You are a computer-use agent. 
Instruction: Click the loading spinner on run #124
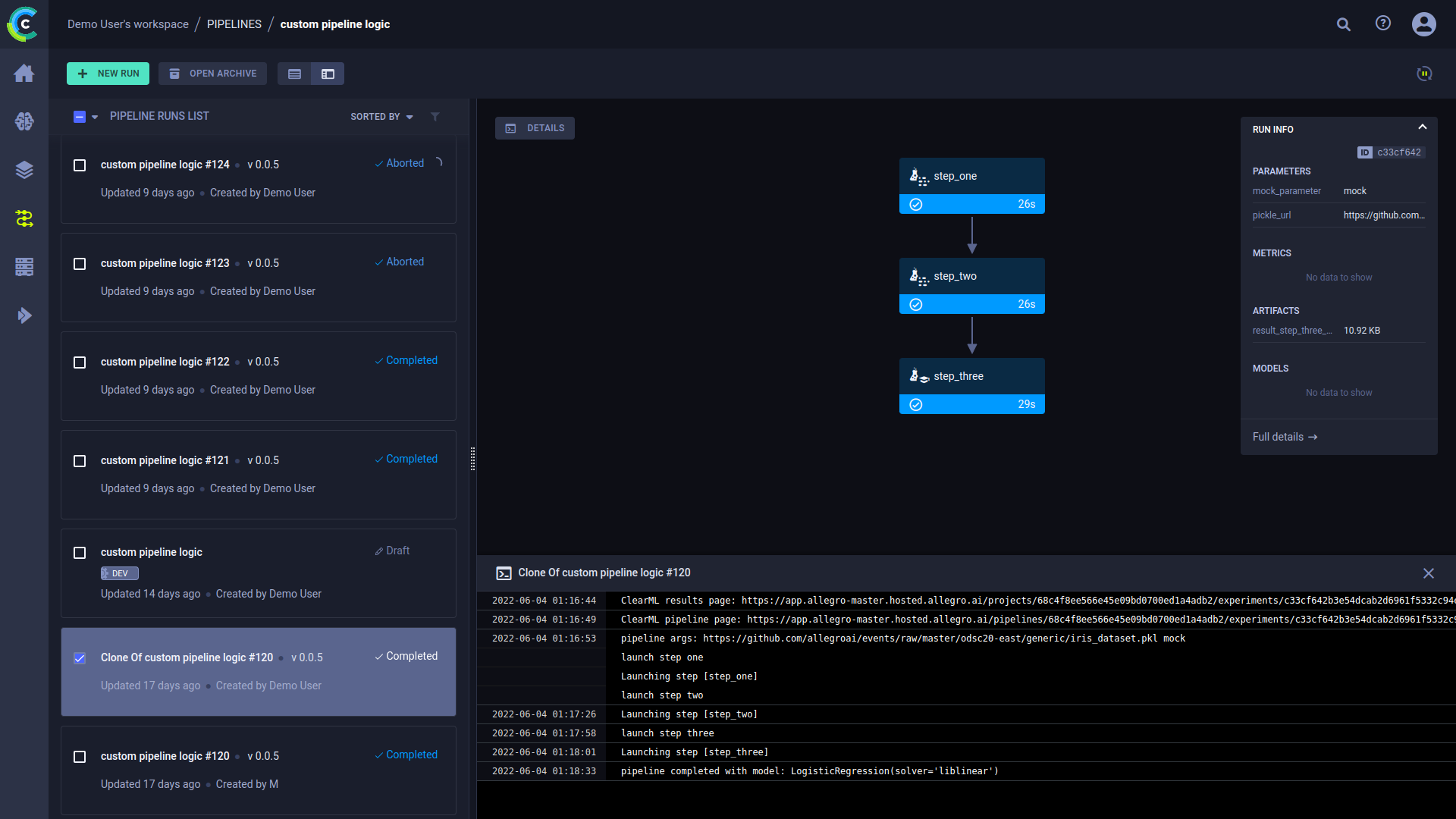click(438, 163)
